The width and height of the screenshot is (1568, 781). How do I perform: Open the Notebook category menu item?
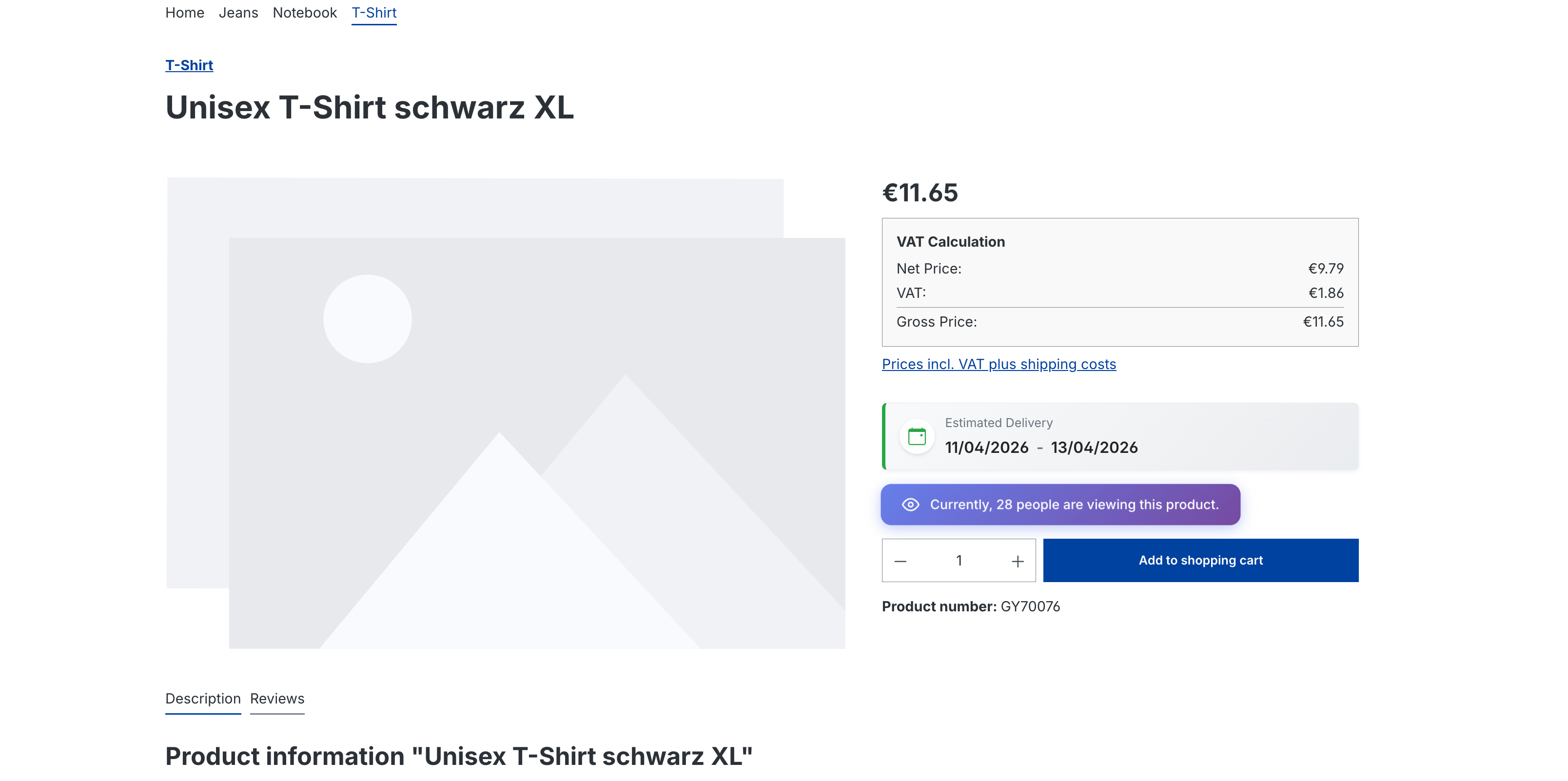(304, 13)
